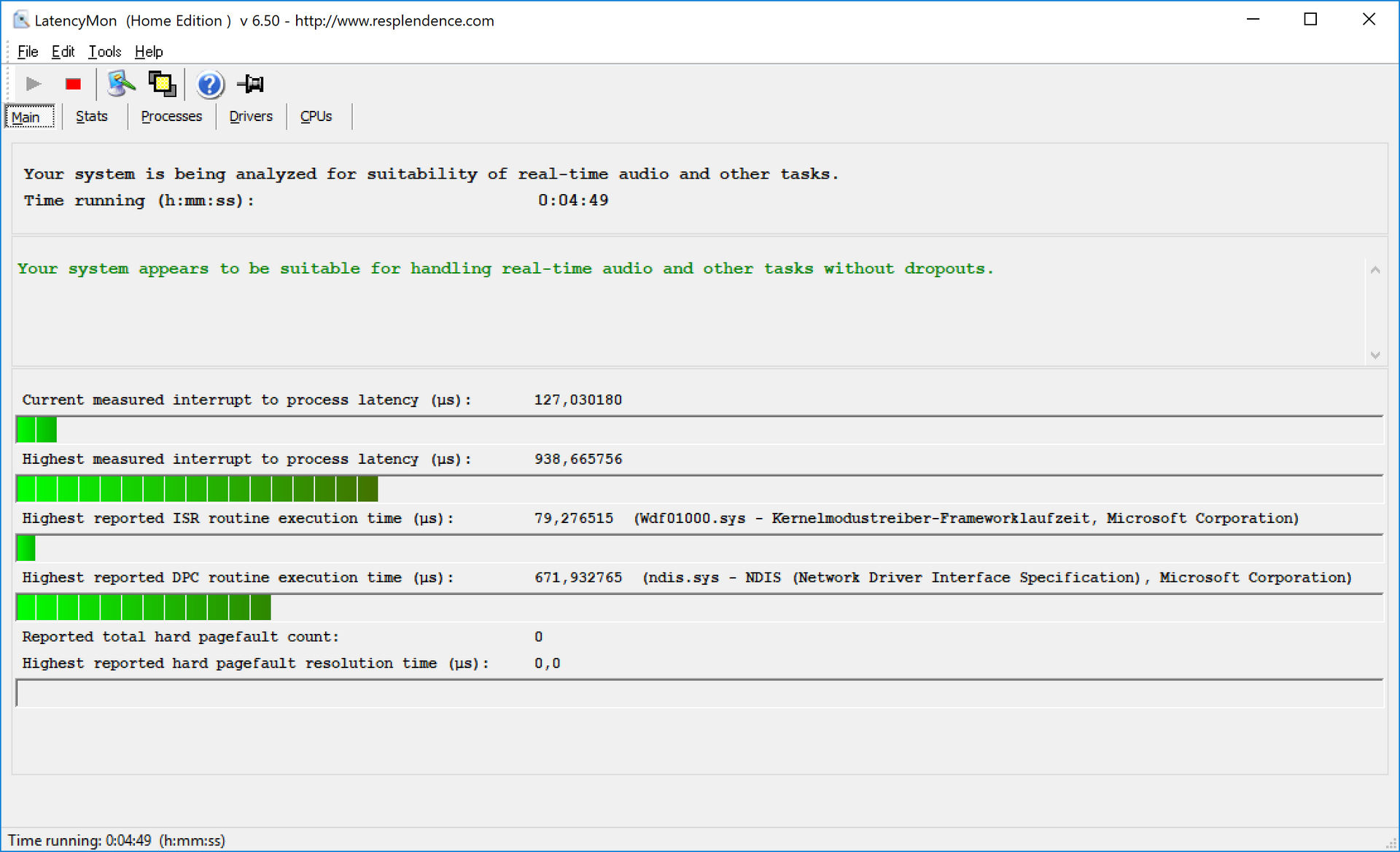Switch to the Stats tab
Screen dimensions: 1400x852
(x=92, y=117)
